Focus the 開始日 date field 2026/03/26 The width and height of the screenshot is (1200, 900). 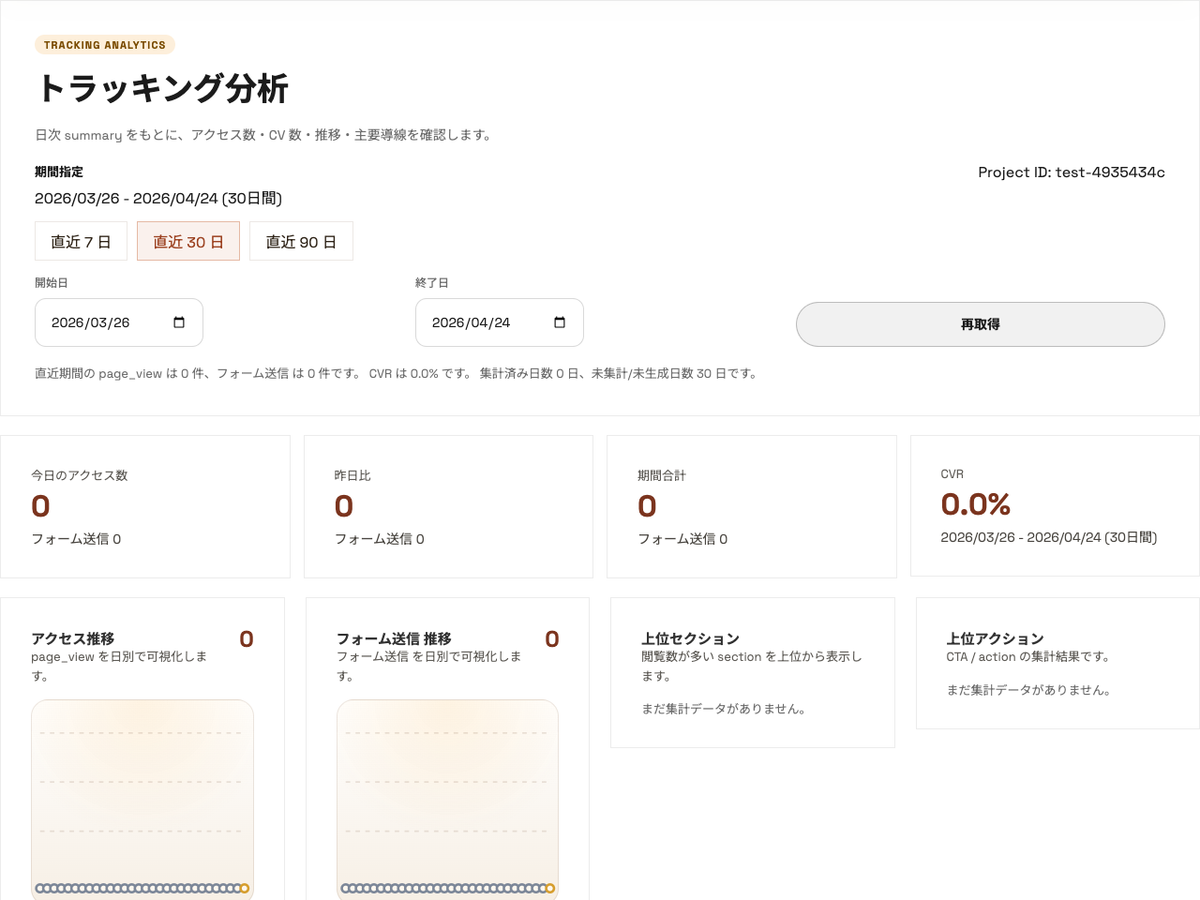click(x=119, y=323)
